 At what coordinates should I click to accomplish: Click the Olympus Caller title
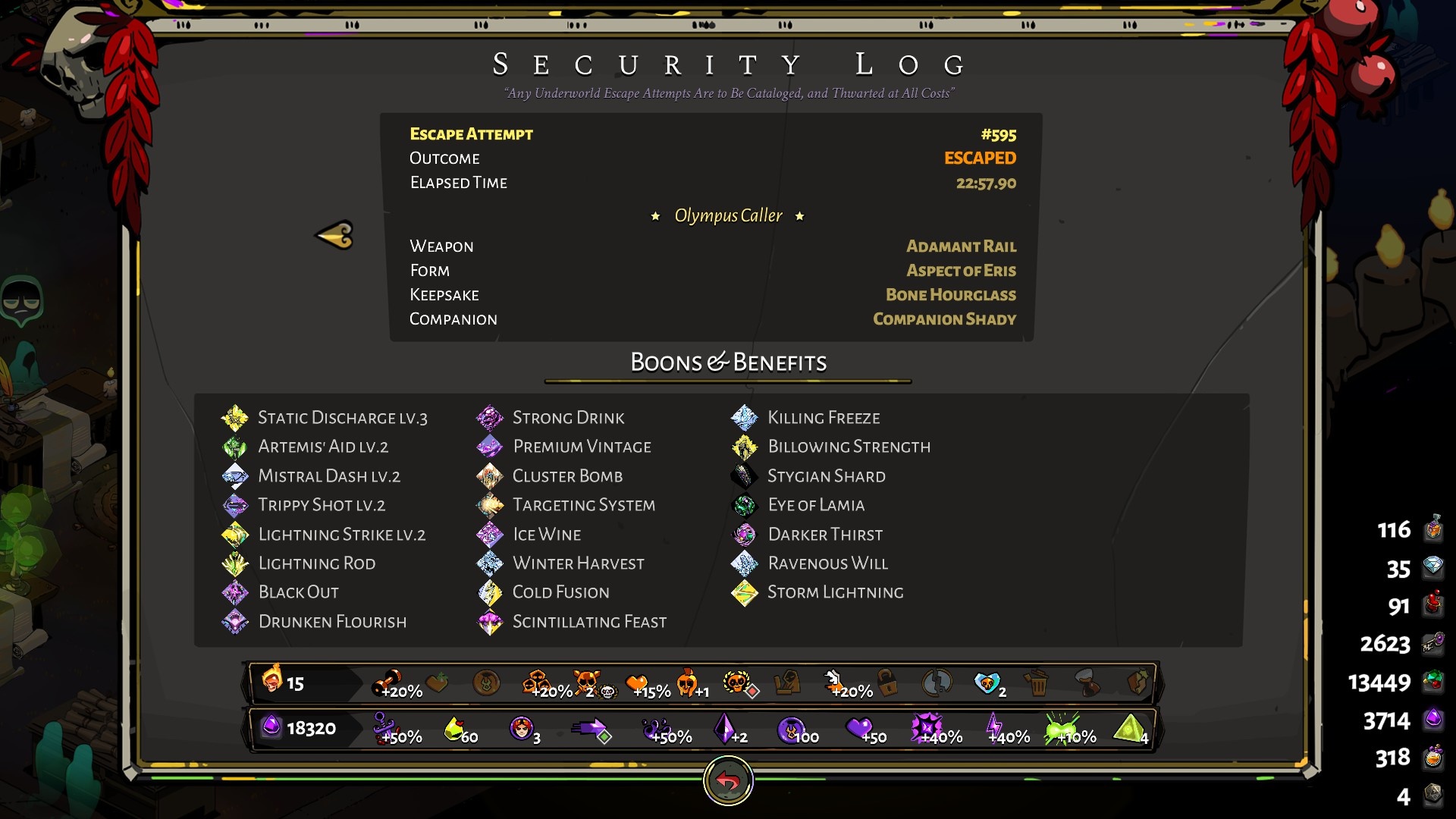pos(728,216)
